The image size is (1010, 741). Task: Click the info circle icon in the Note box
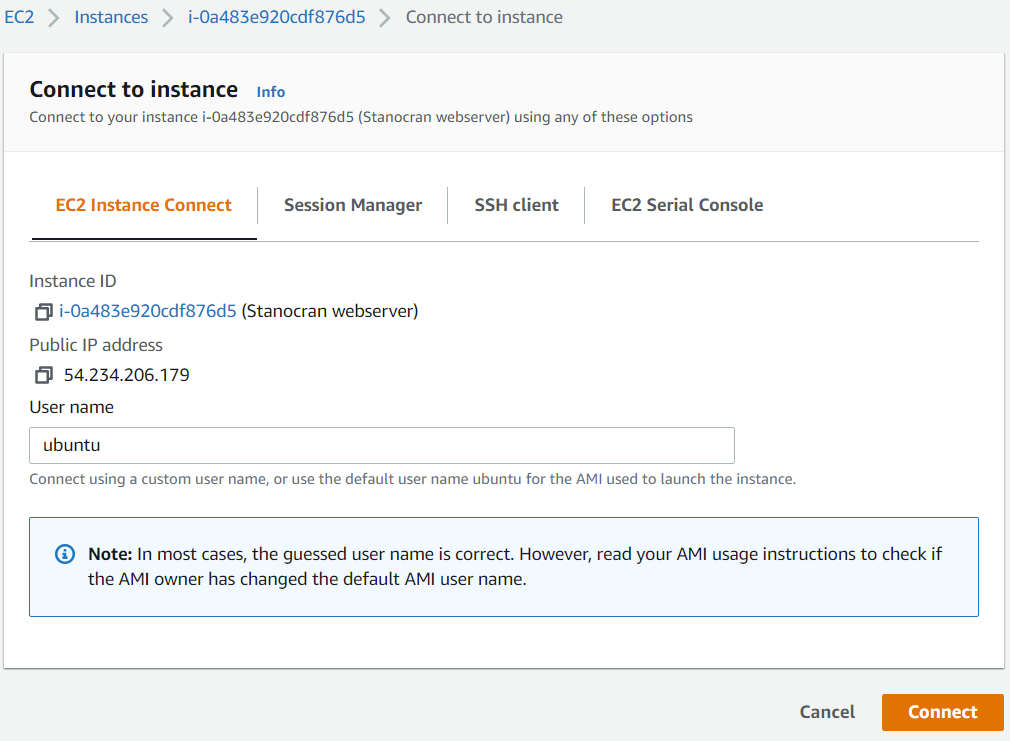point(64,553)
